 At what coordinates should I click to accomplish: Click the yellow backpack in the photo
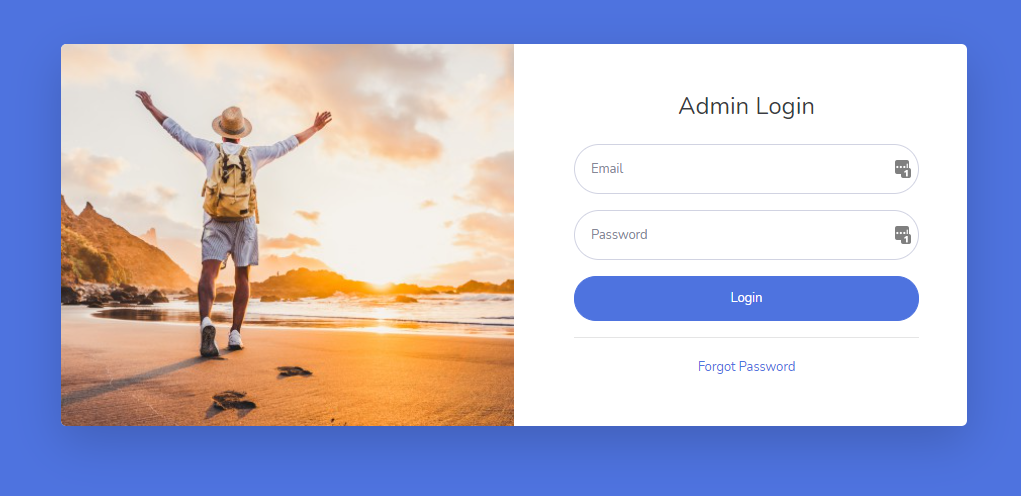click(230, 183)
